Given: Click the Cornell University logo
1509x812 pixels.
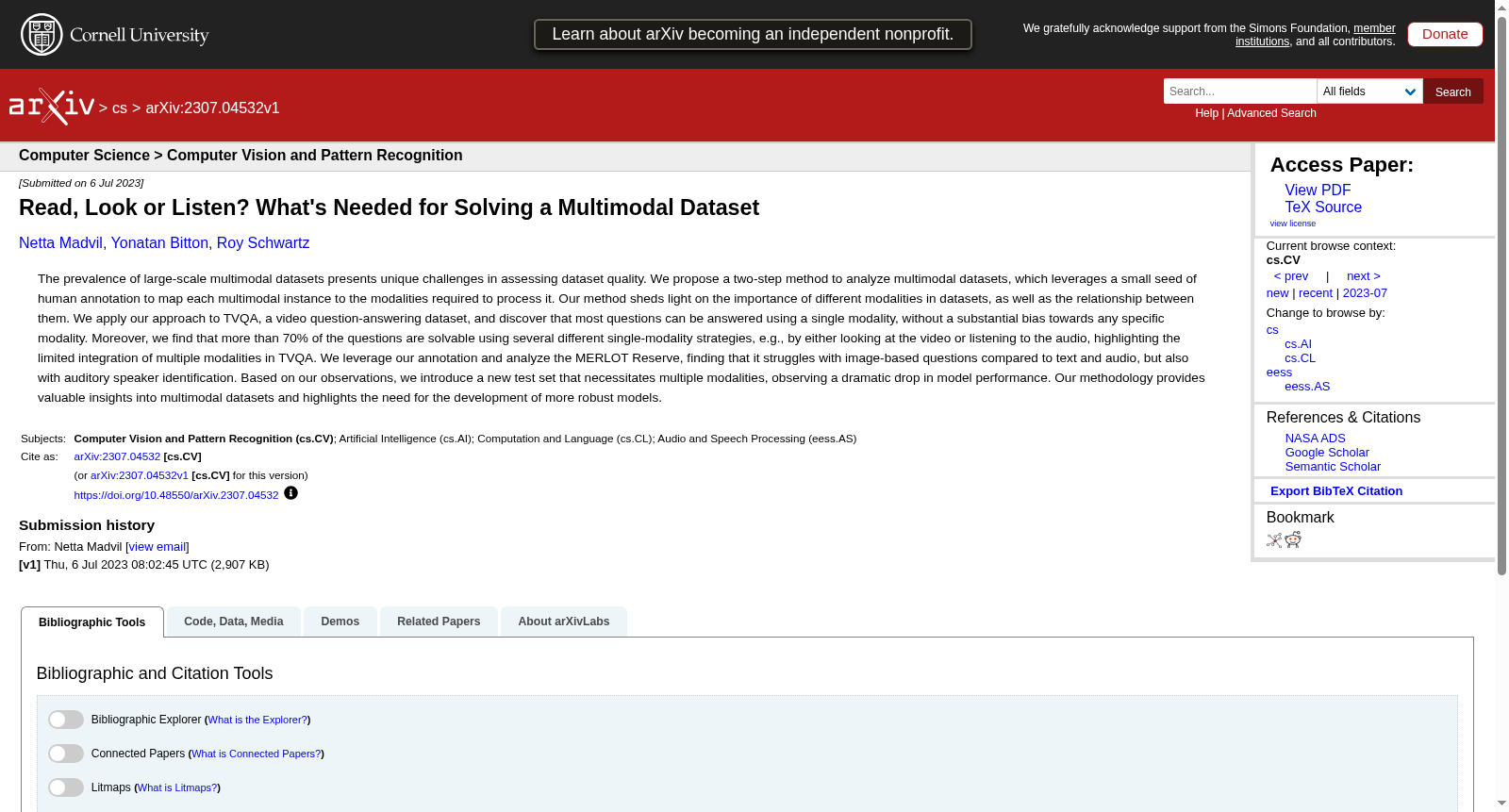Looking at the screenshot, I should [x=115, y=35].
